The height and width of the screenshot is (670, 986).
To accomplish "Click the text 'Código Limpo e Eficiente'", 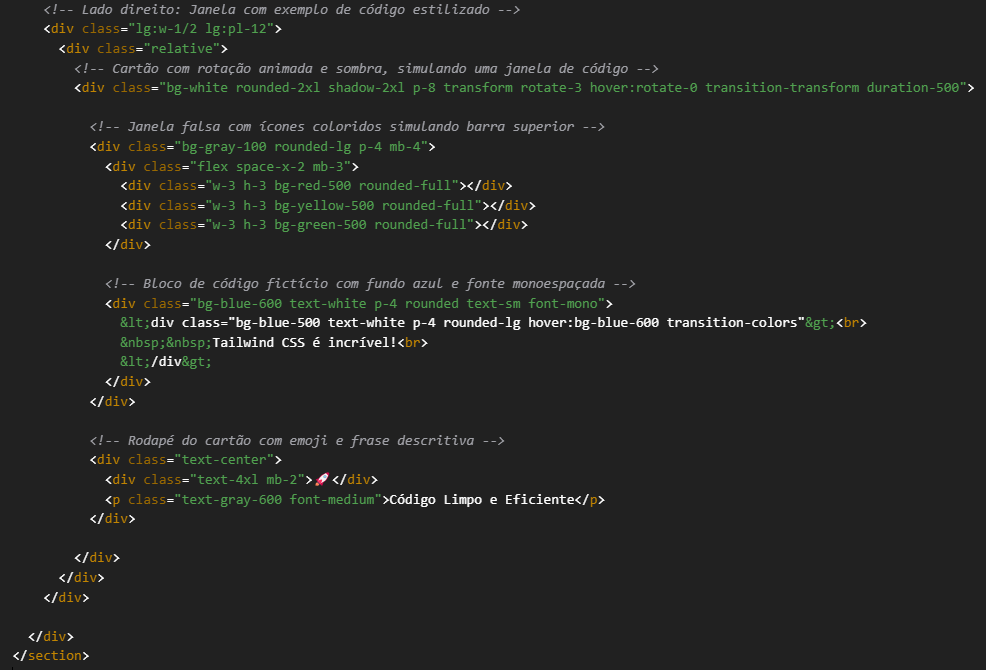I will [482, 500].
